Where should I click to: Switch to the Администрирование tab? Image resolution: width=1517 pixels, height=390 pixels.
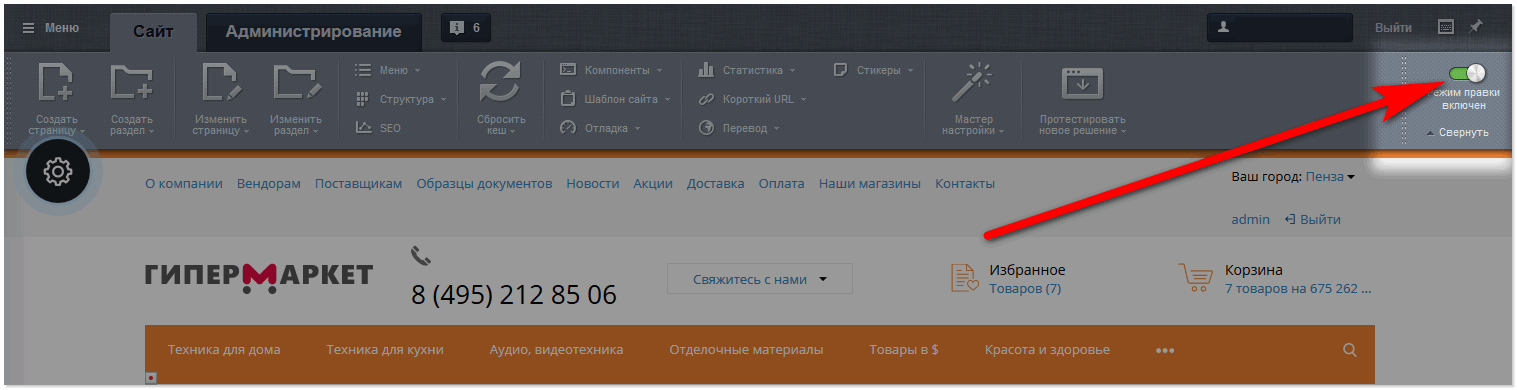tap(313, 31)
